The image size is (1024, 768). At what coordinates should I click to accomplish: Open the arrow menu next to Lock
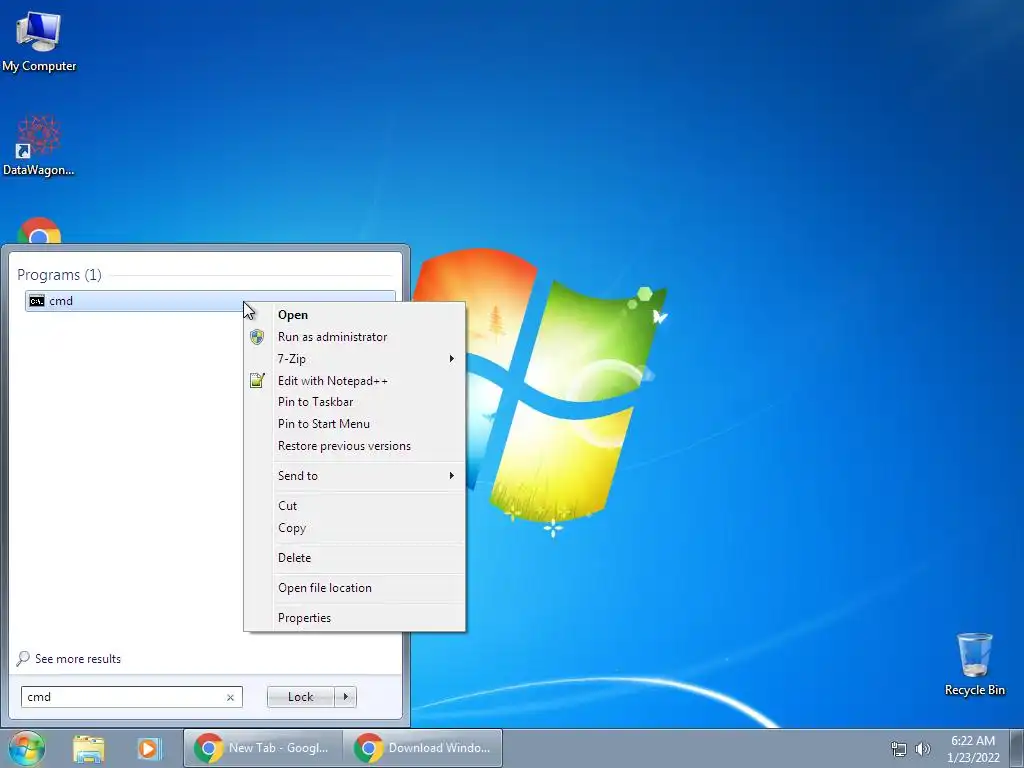345,697
